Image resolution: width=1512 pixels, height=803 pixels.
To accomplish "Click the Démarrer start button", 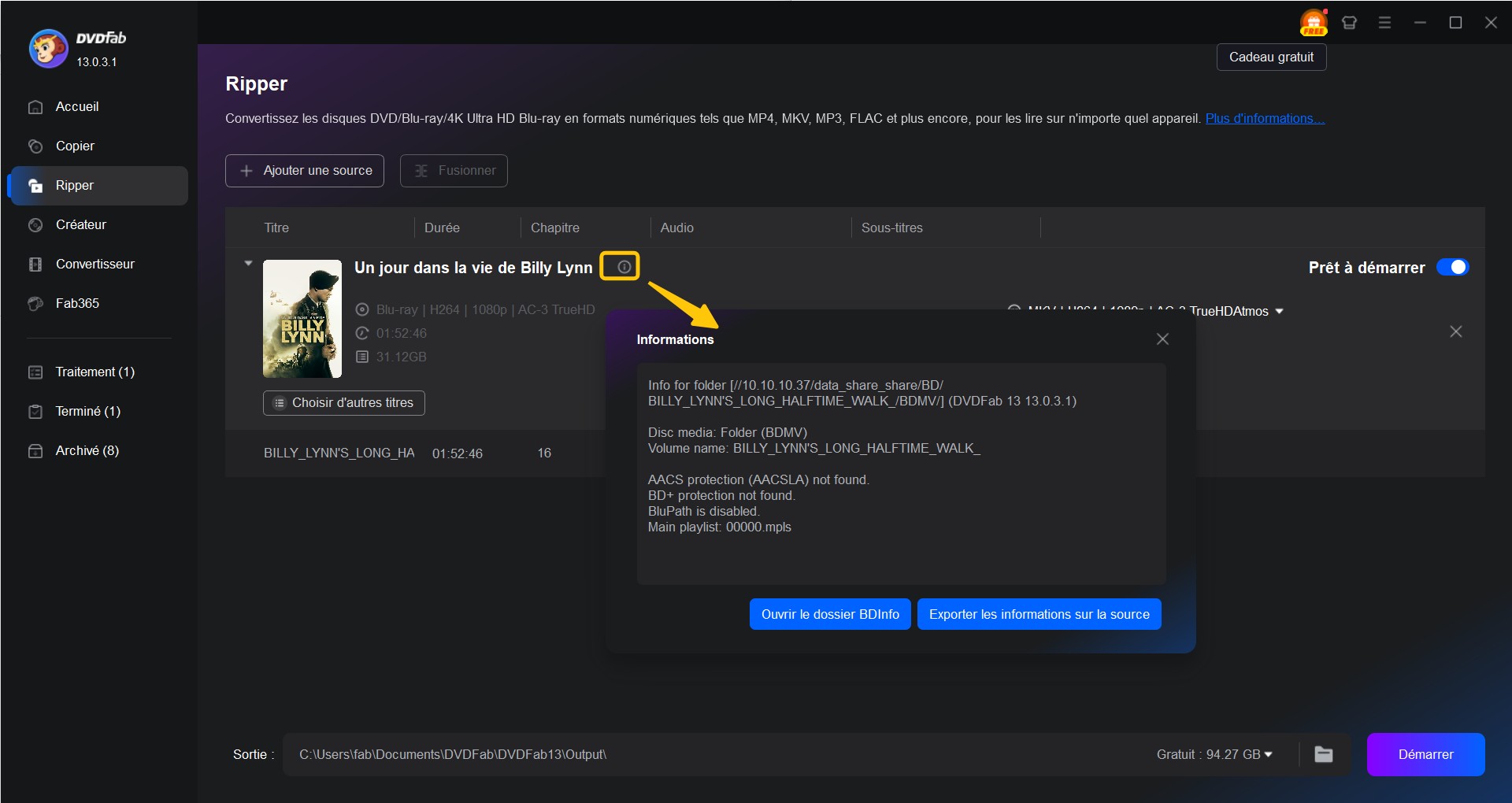I will [1426, 754].
